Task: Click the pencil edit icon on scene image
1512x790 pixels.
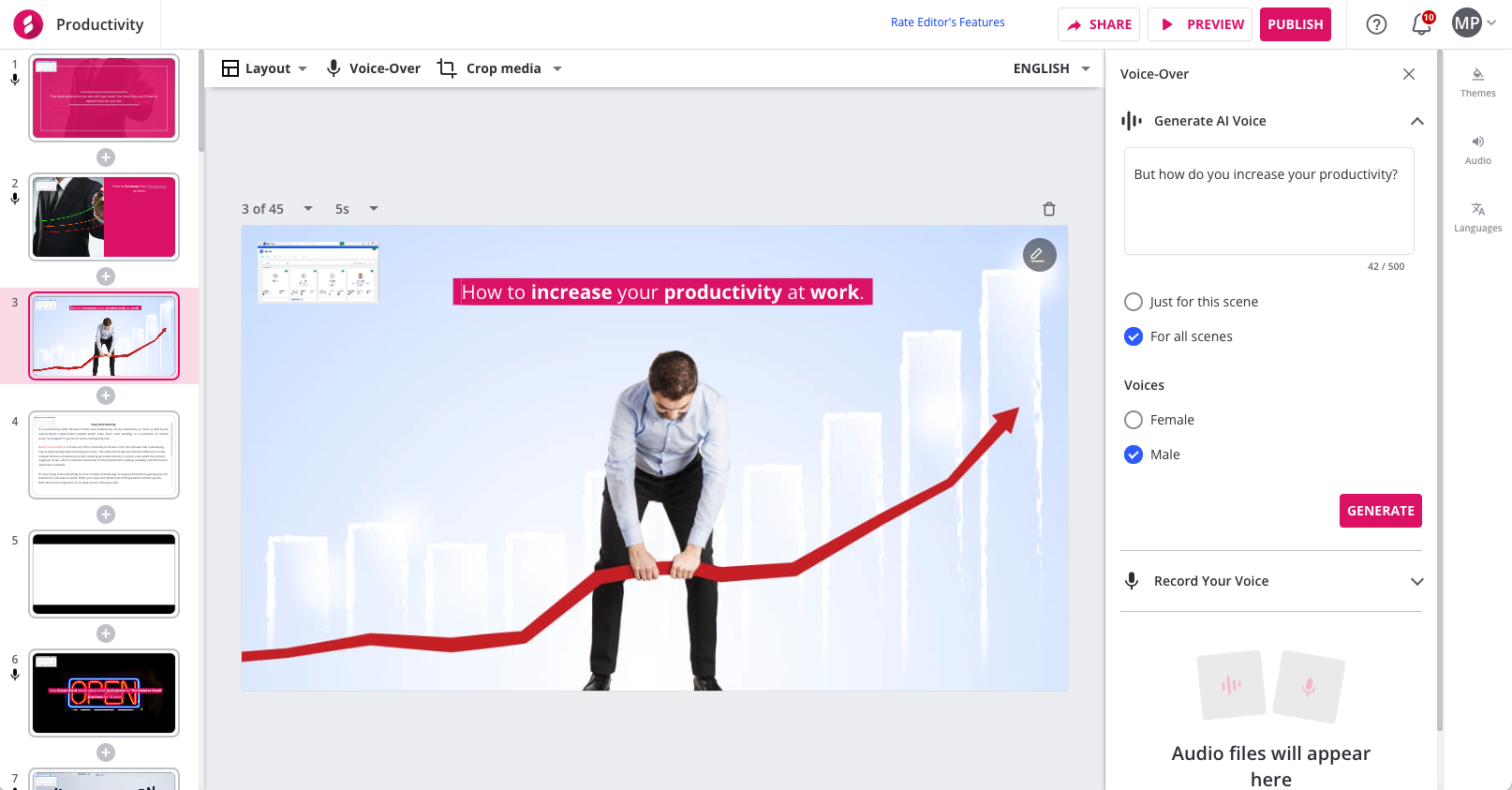Action: (1039, 254)
